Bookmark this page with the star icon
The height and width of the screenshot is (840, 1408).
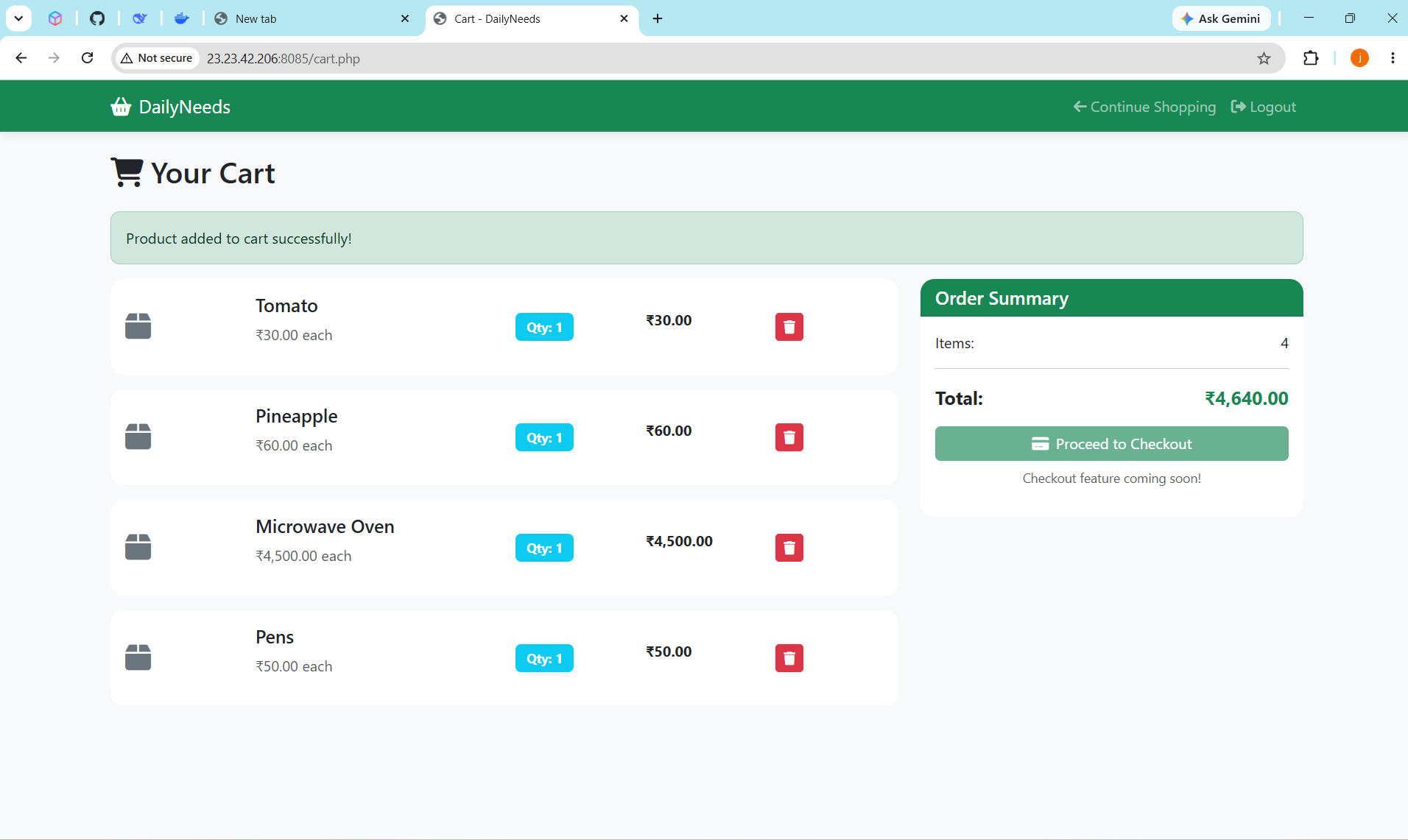click(x=1264, y=58)
